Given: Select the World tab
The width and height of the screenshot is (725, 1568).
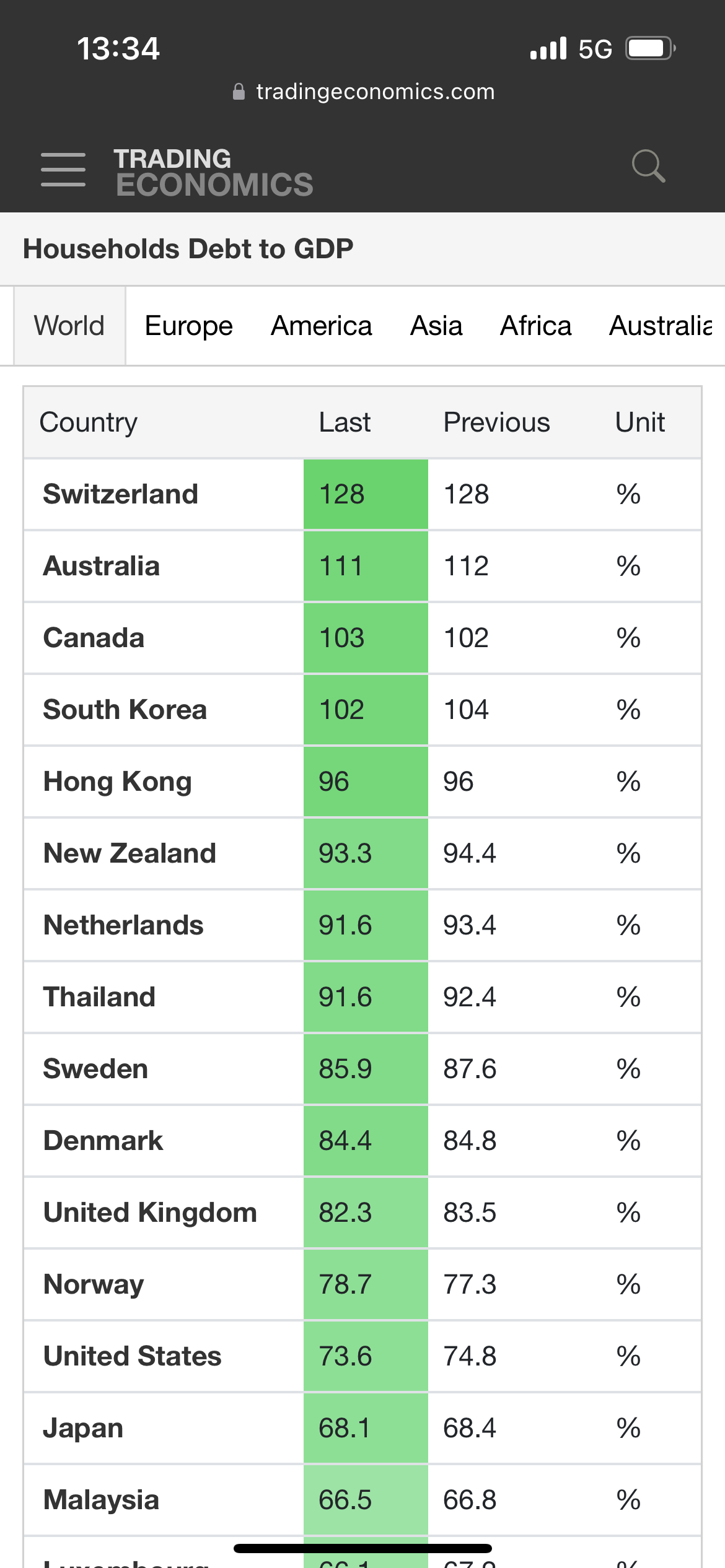Looking at the screenshot, I should point(69,326).
